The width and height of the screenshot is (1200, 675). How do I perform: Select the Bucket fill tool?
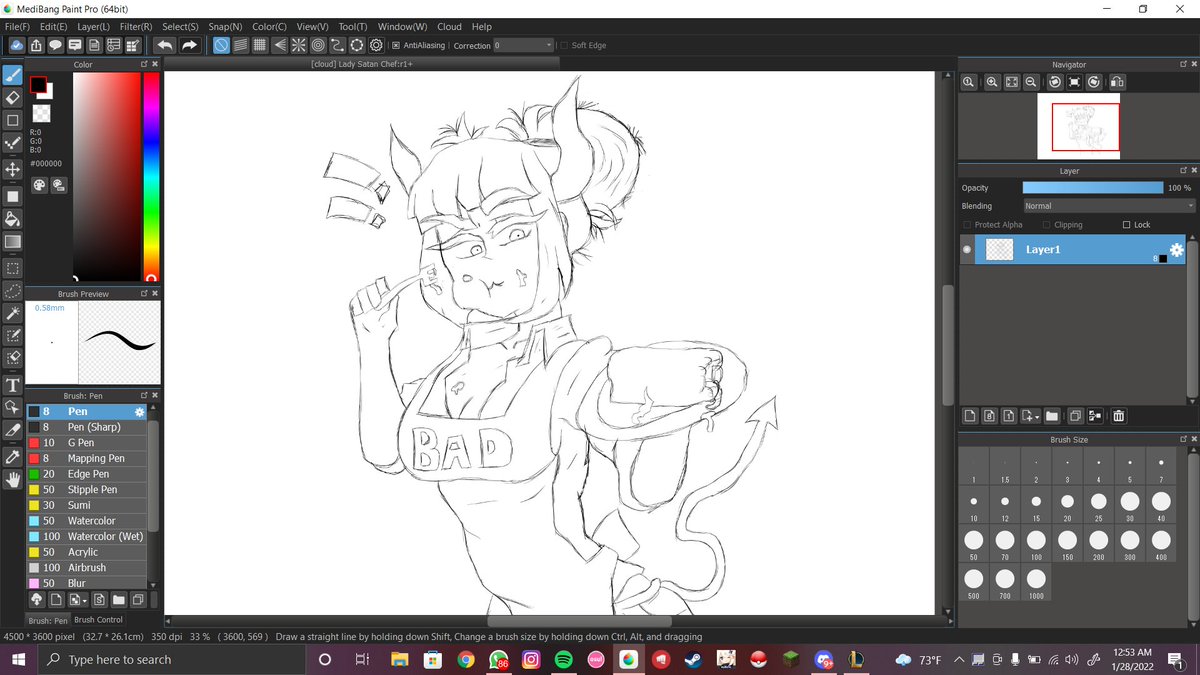(13, 218)
